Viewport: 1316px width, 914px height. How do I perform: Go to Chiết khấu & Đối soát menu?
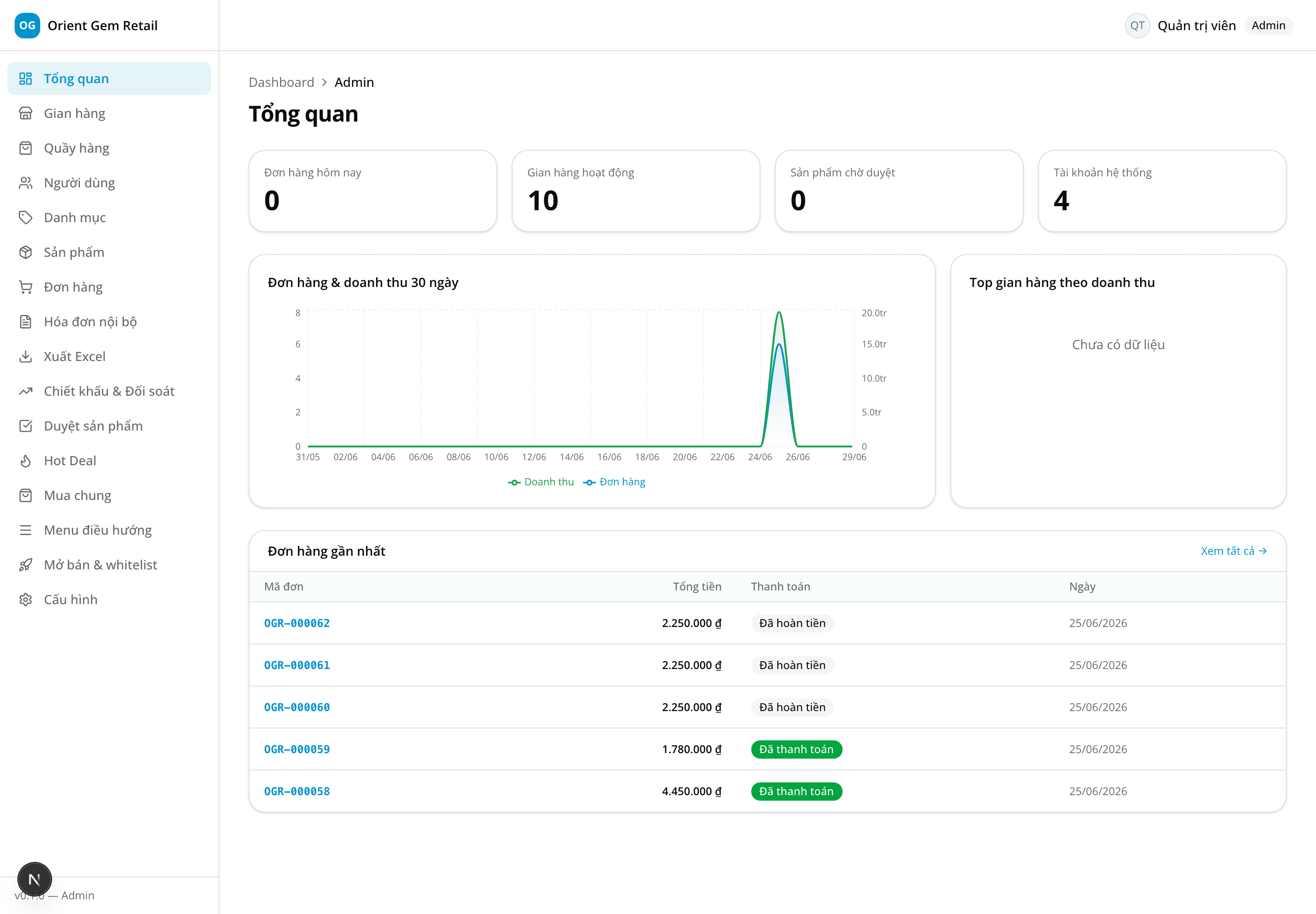pyautogui.click(x=109, y=391)
